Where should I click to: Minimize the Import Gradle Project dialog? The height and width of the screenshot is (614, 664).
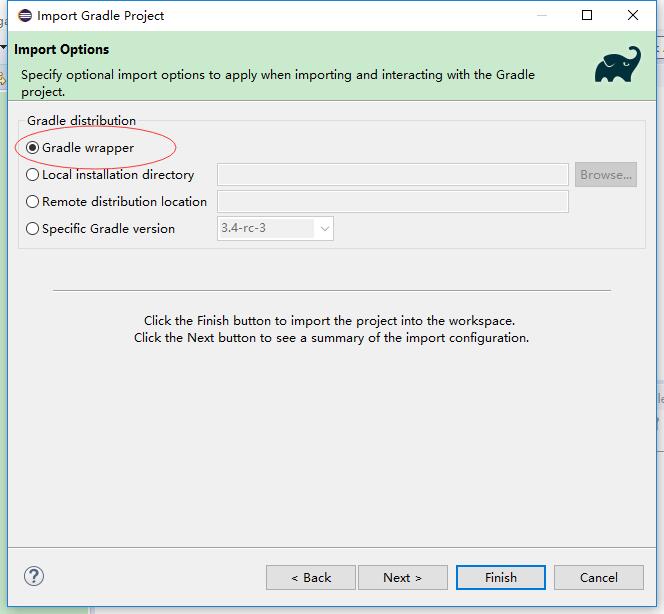point(541,15)
